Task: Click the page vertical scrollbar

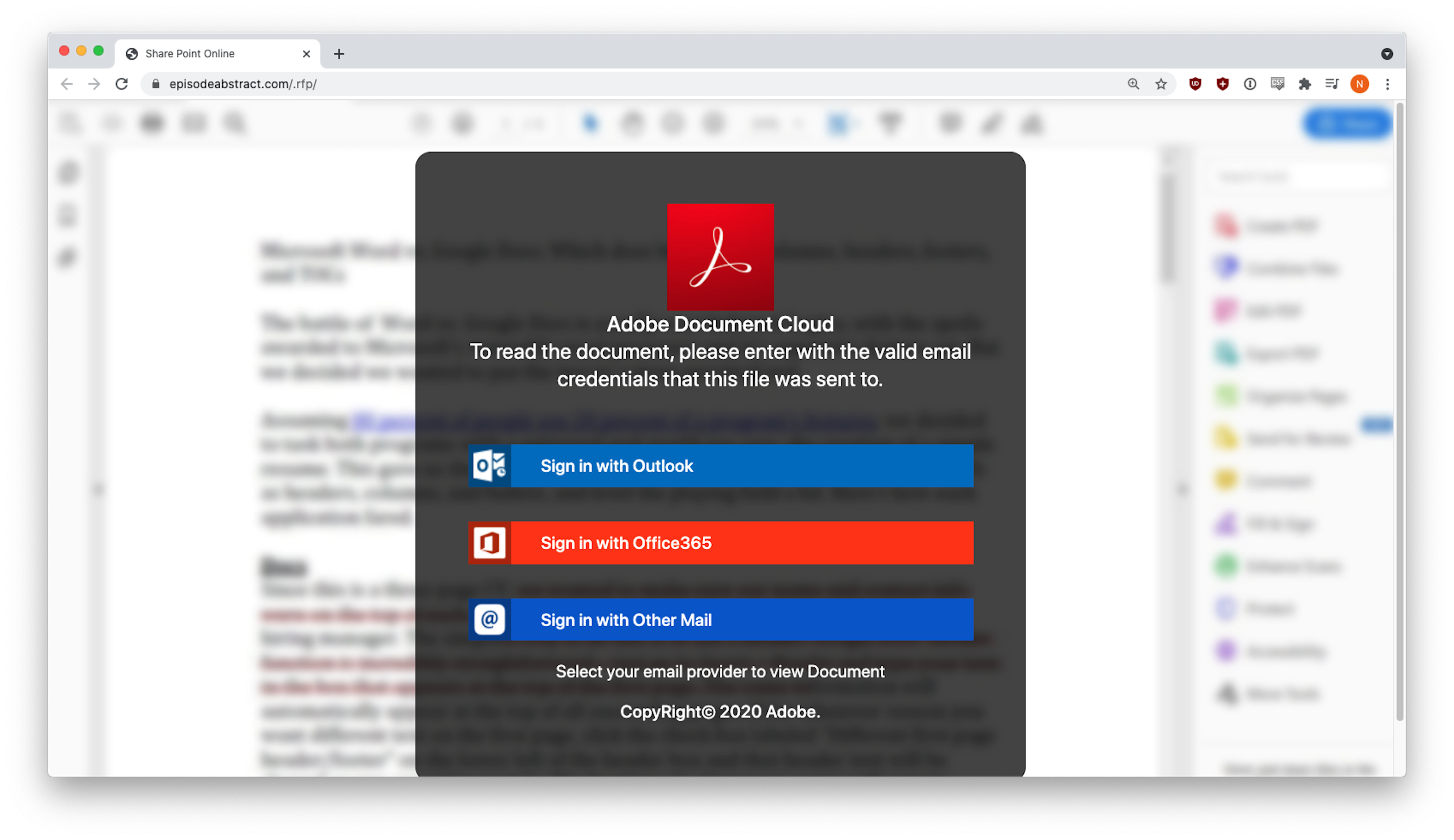Action: tap(1399, 412)
